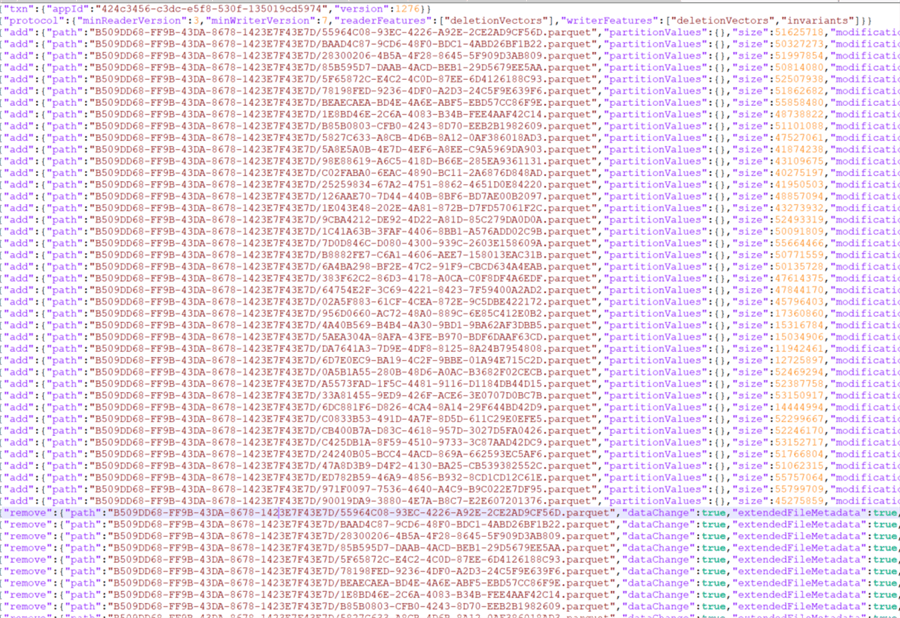The width and height of the screenshot is (900, 618).
Task: Click the size value 51101088
Action: coord(800,126)
